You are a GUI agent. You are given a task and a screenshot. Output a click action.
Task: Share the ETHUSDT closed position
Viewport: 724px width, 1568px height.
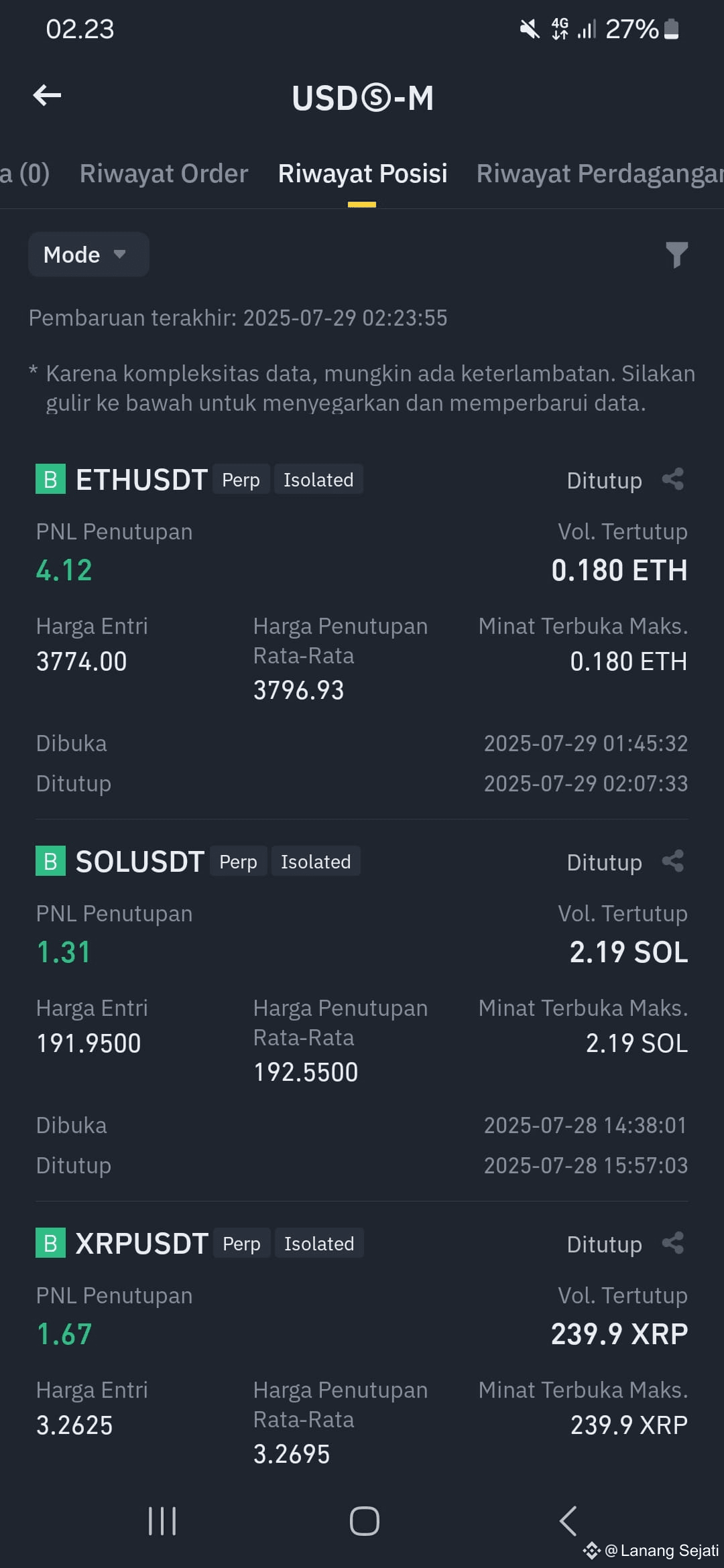672,479
